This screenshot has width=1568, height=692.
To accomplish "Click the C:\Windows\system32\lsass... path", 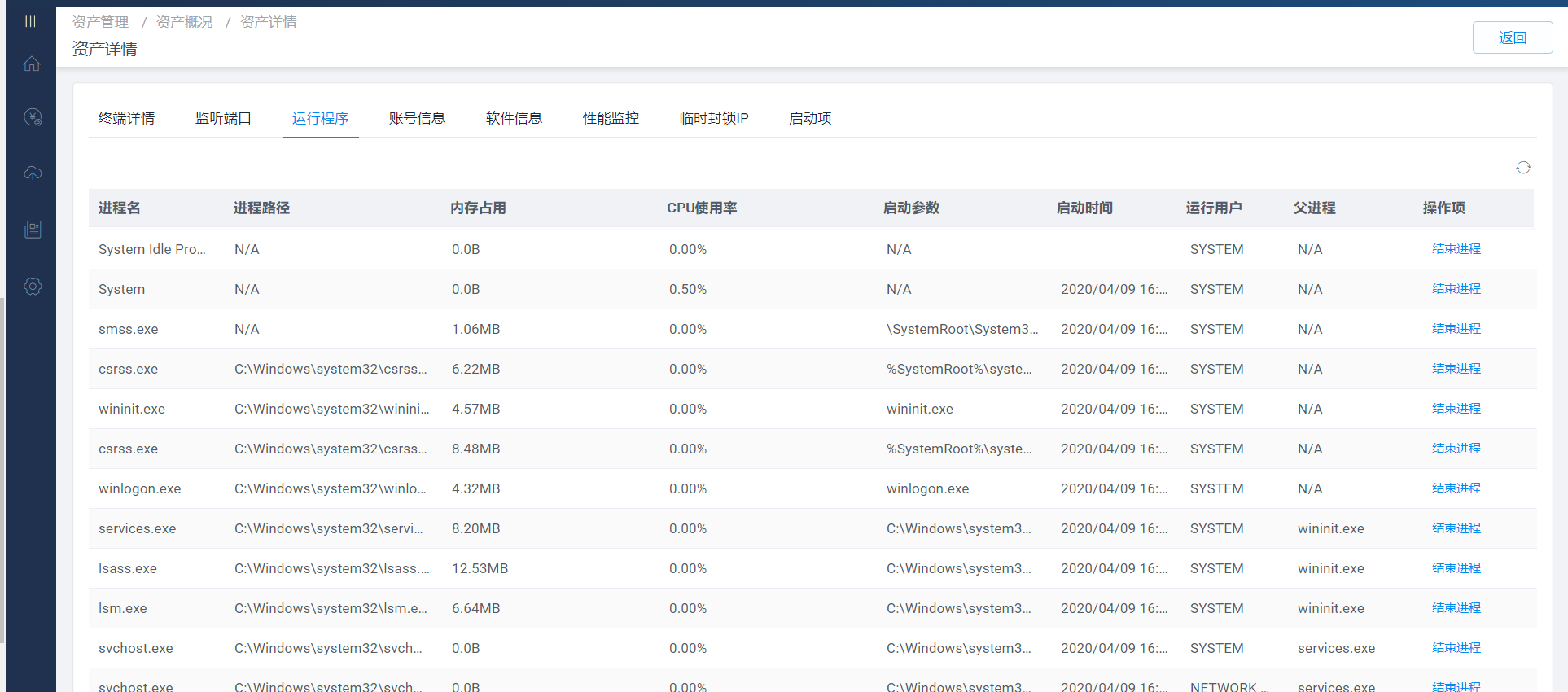I will pos(332,568).
